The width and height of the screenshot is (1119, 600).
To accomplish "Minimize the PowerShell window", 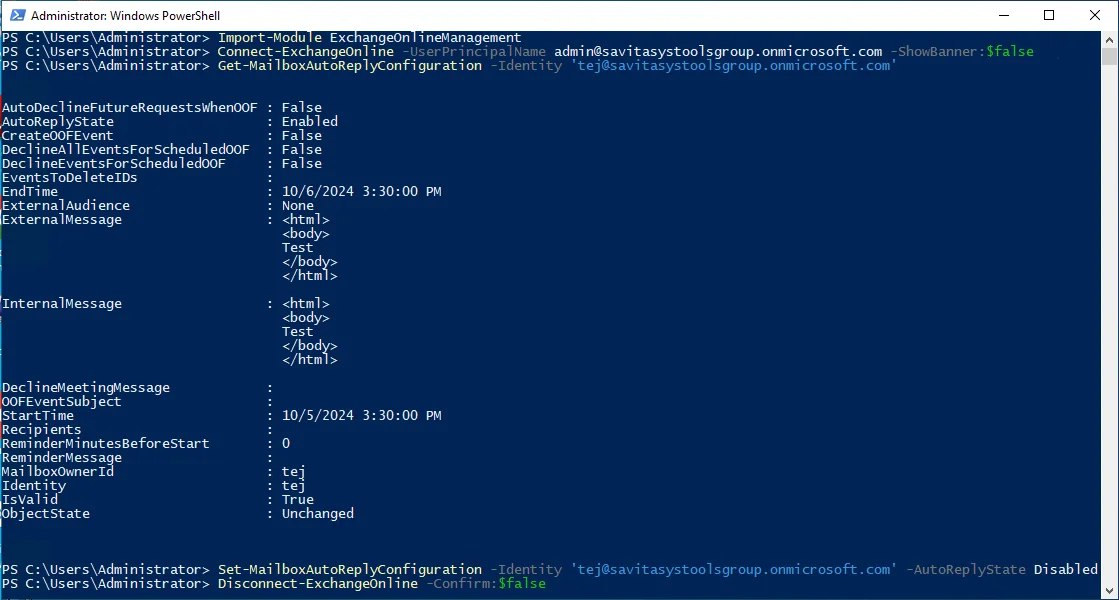I will click(x=1003, y=15).
